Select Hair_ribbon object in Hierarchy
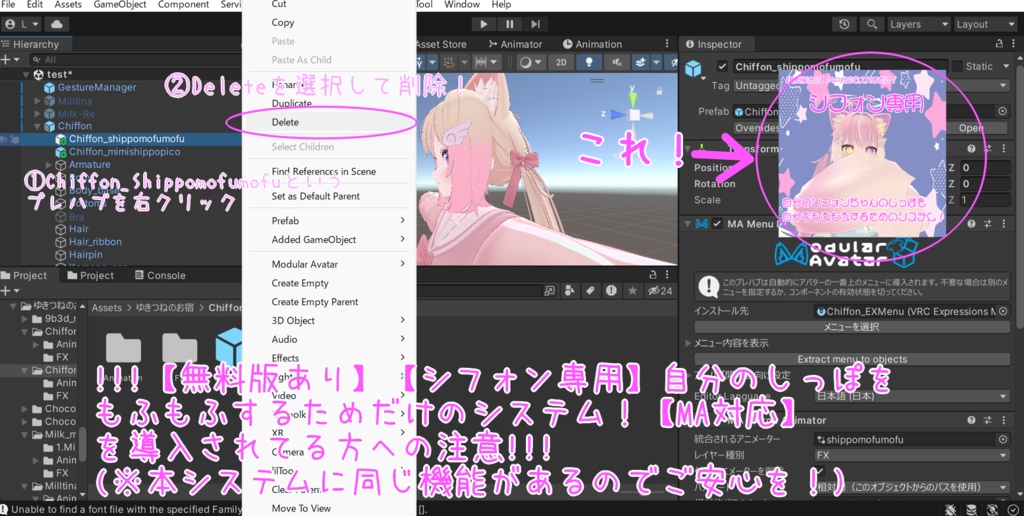Viewport: 1024px width, 516px height. point(95,242)
